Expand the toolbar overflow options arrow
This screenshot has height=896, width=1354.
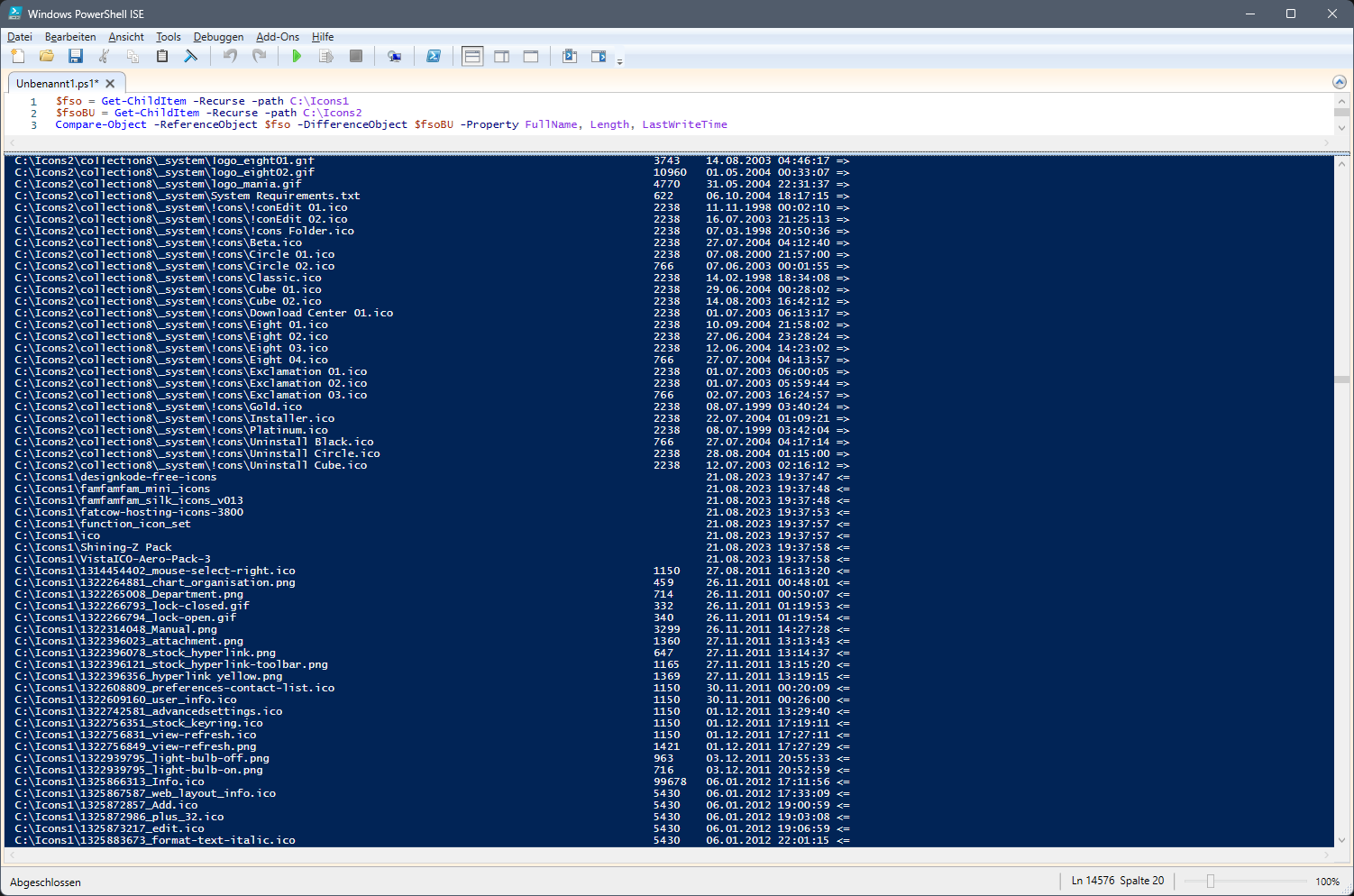tap(619, 61)
